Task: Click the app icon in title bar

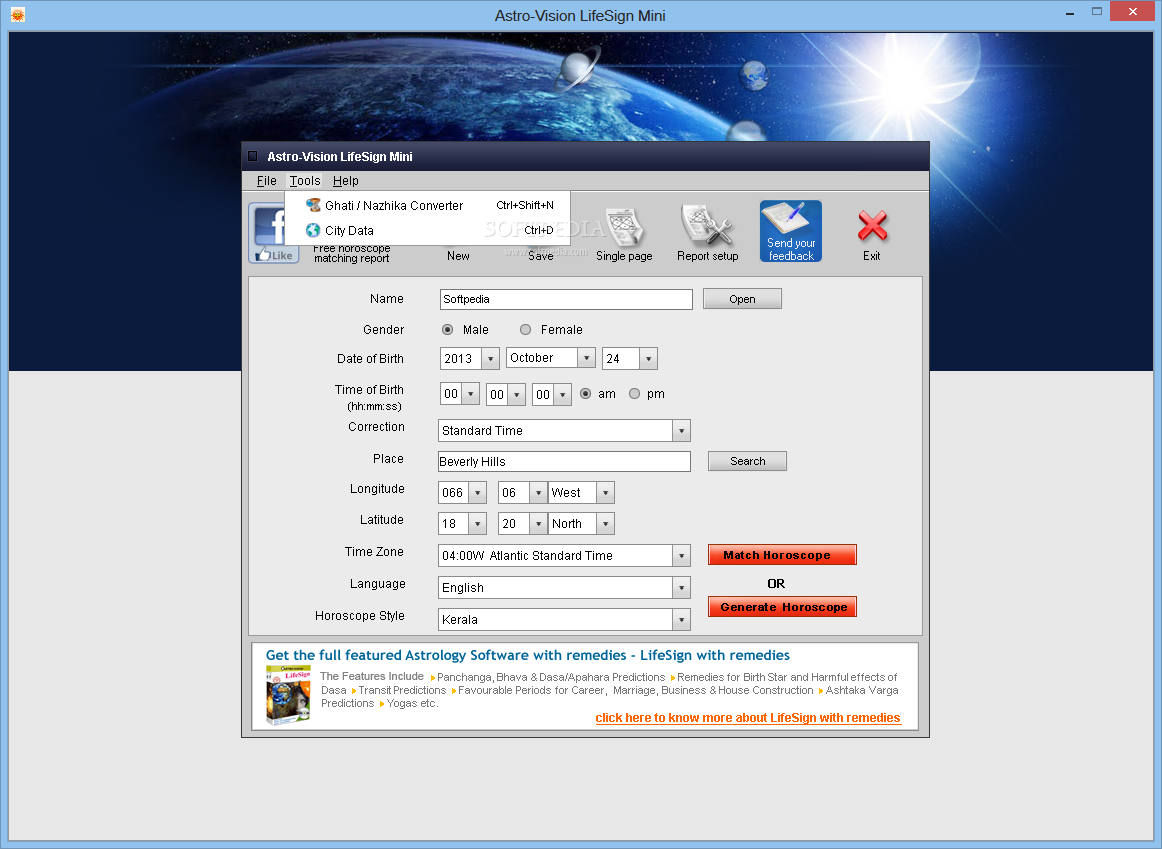Action: click(18, 15)
